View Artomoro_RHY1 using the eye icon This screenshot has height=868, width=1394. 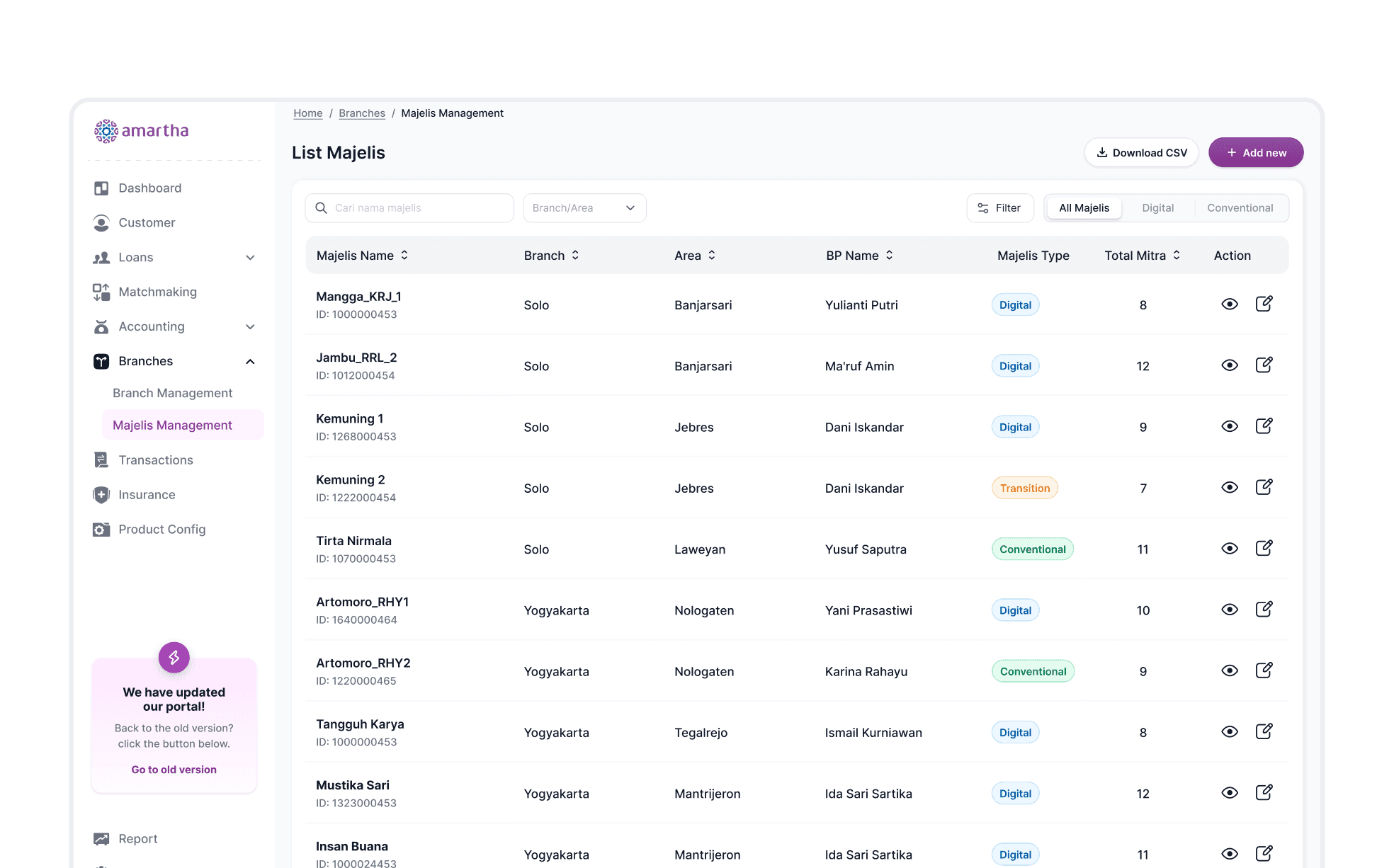pyautogui.click(x=1230, y=610)
